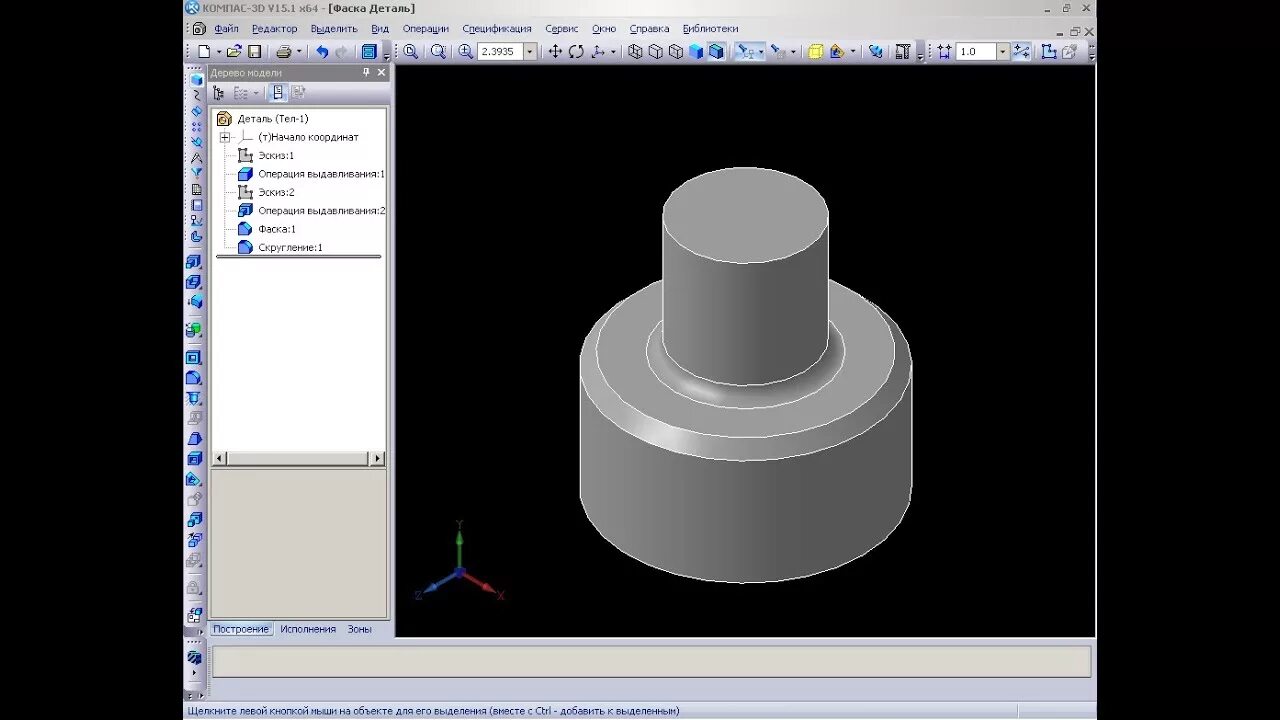Toggle model tree structure display icon
The width and height of the screenshot is (1280, 720).
pos(218,92)
